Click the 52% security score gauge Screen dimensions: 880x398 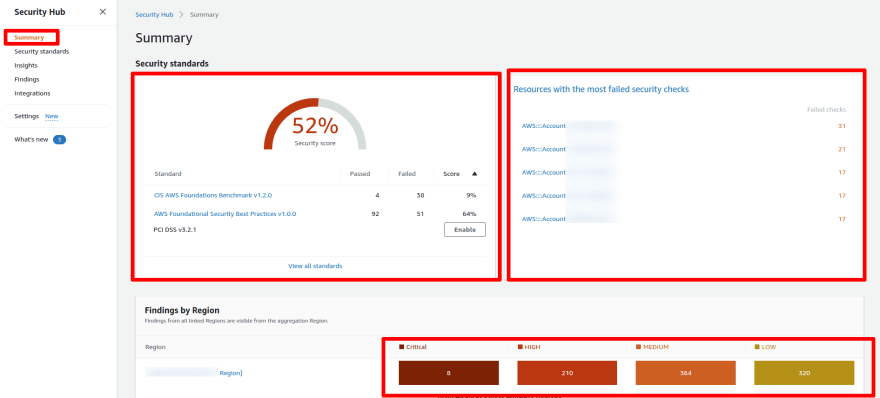tap(315, 124)
